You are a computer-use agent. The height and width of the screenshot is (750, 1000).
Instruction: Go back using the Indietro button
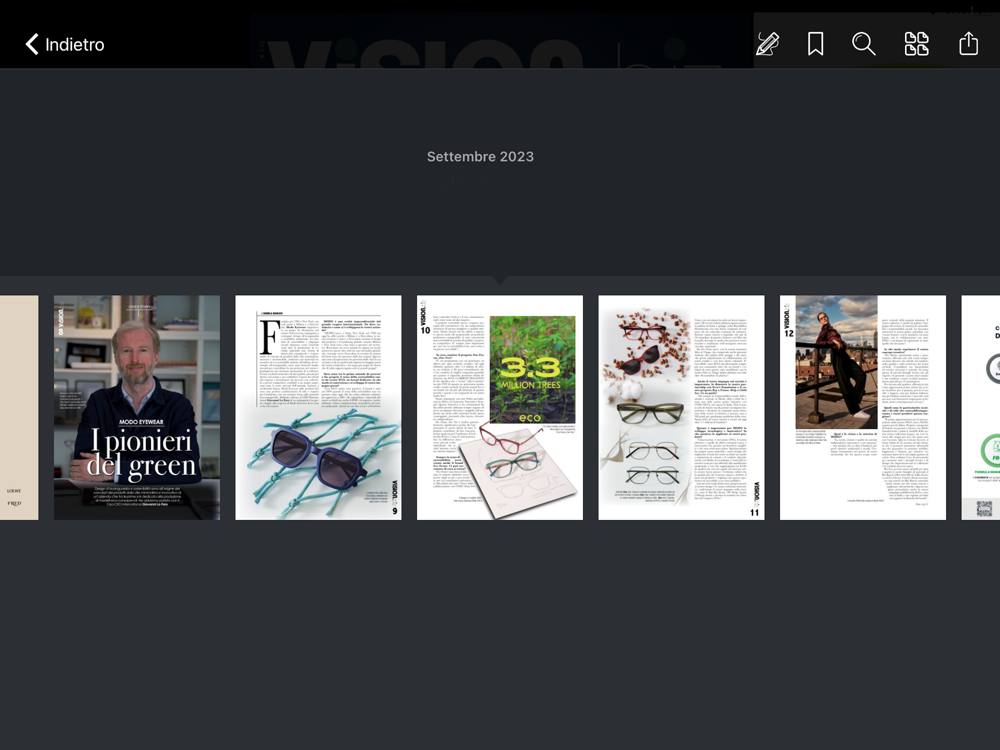(64, 44)
